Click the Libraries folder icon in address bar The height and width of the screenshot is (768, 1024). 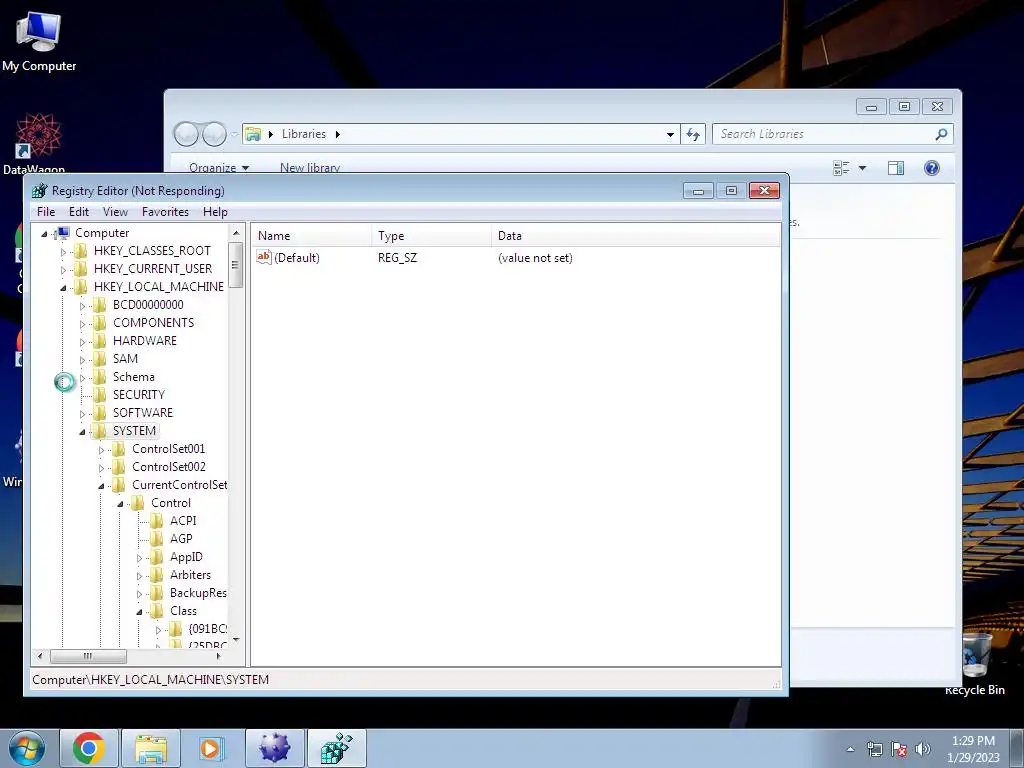pos(253,134)
